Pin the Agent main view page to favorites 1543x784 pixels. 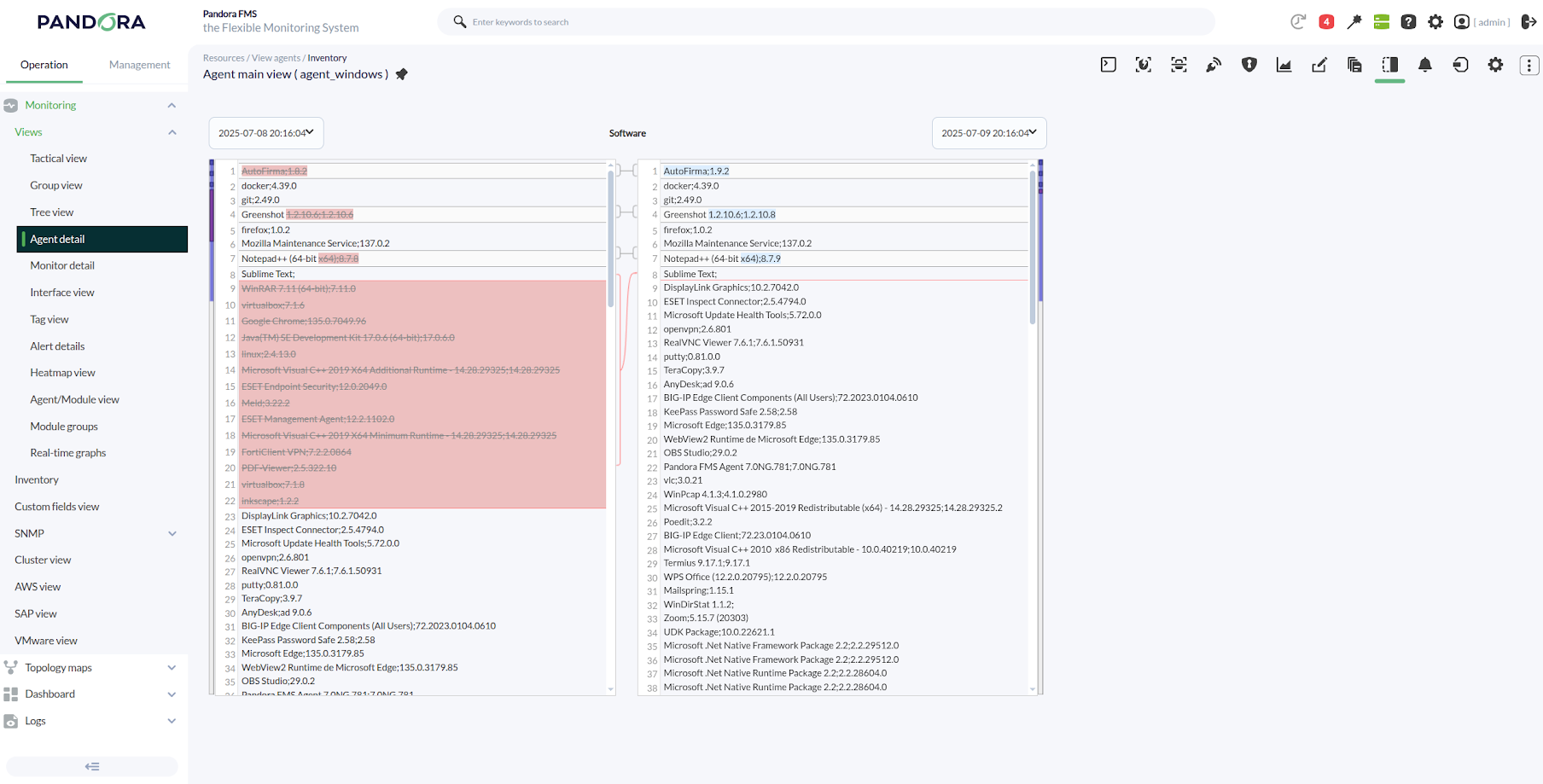[402, 74]
